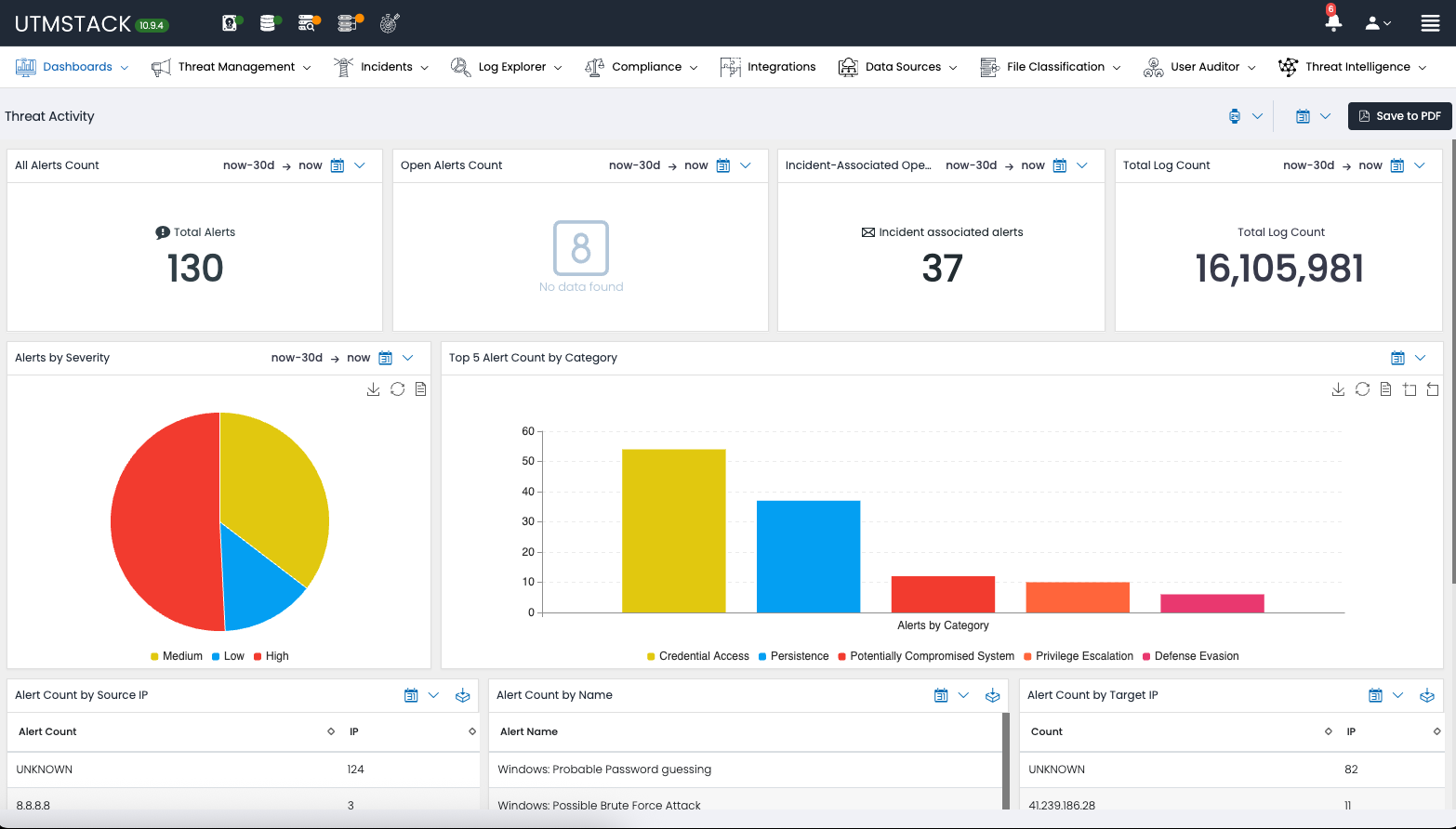Expand the refresh interval dropdown chevron
This screenshot has height=829, width=1456.
pyautogui.click(x=1257, y=116)
